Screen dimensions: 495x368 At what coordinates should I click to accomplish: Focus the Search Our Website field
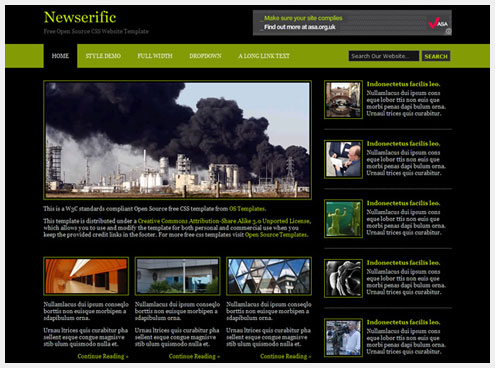coord(384,56)
